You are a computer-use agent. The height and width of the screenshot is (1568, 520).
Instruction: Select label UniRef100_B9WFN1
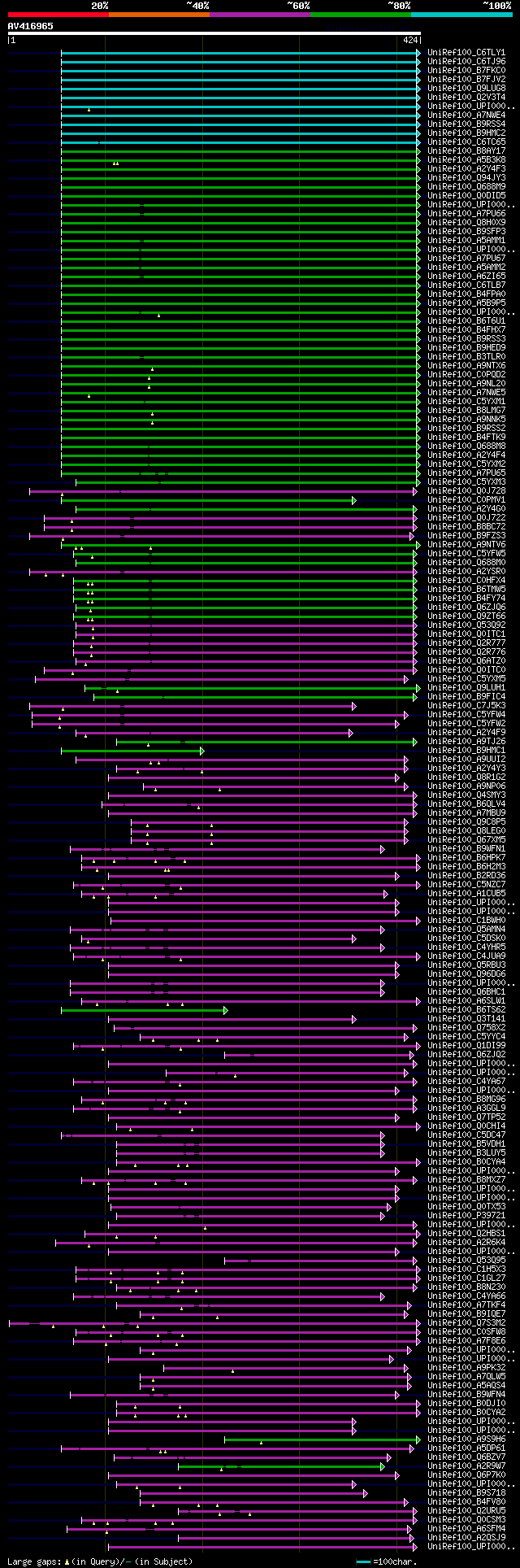(x=466, y=848)
